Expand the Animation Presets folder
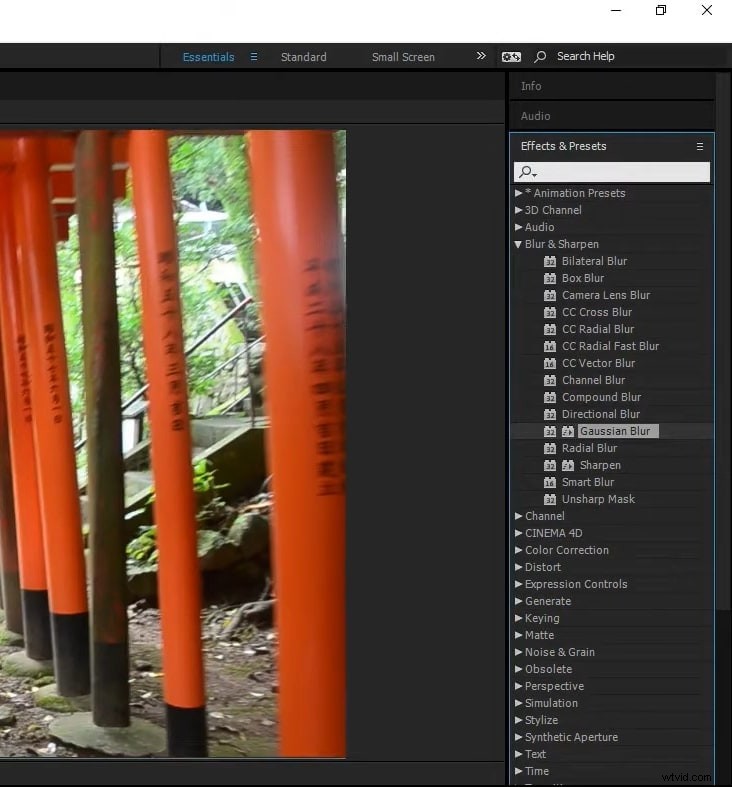Image resolution: width=732 pixels, height=787 pixels. (x=518, y=193)
